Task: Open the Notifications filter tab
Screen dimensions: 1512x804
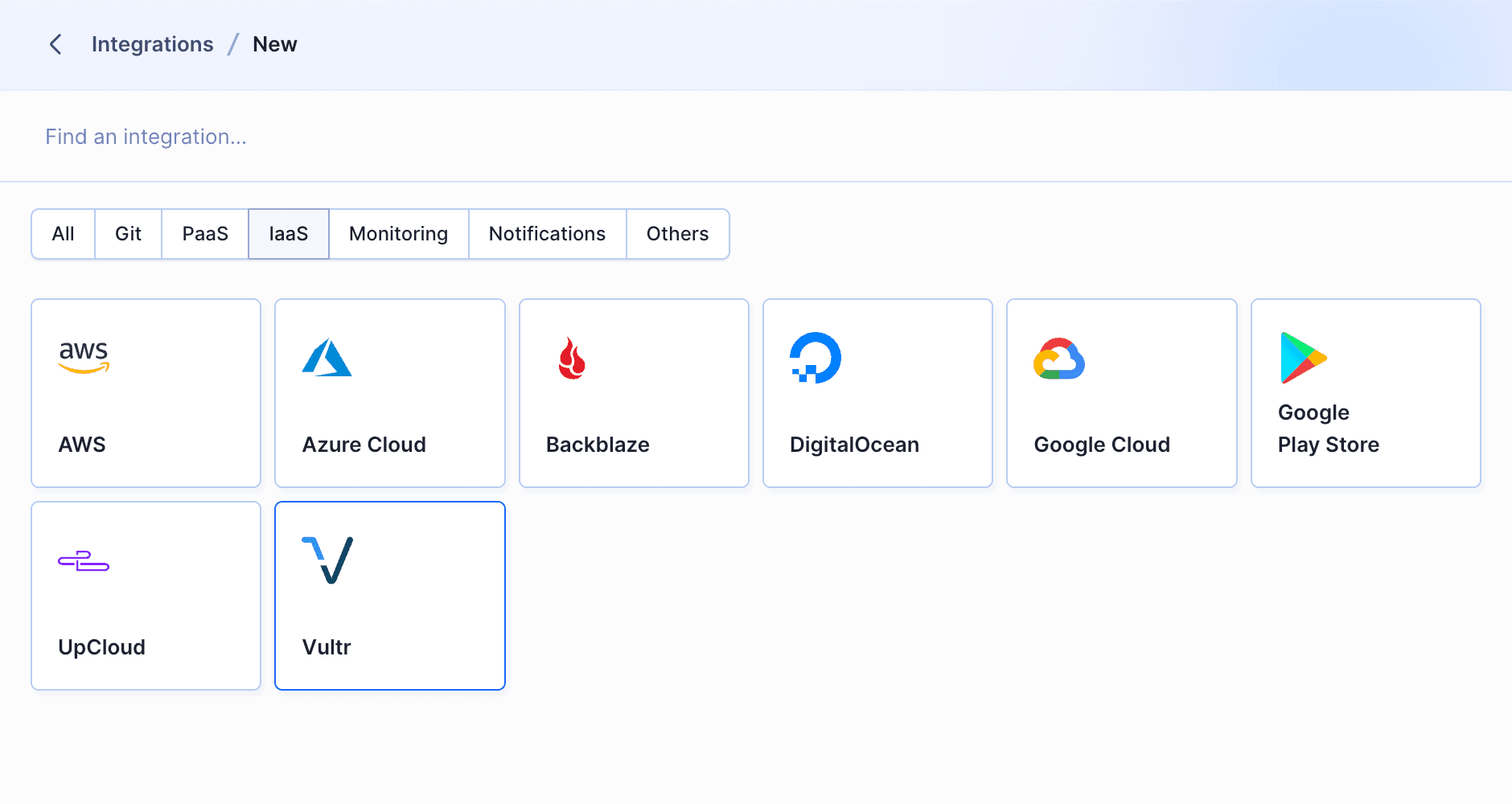Action: point(548,234)
